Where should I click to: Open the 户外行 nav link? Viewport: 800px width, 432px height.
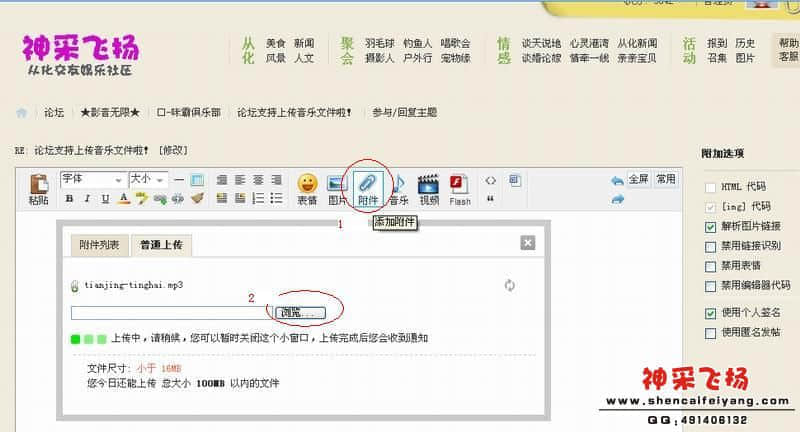[x=417, y=58]
